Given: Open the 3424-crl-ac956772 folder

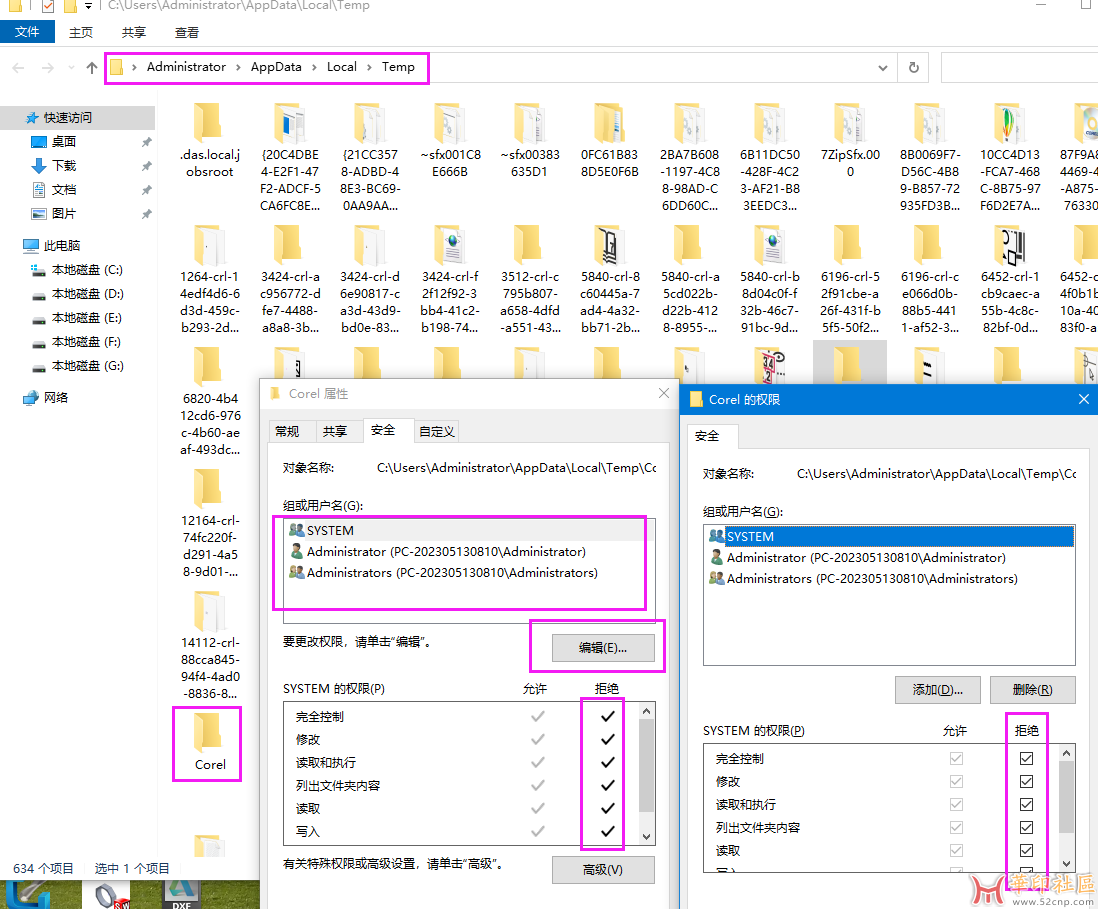Looking at the screenshot, I should (290, 279).
